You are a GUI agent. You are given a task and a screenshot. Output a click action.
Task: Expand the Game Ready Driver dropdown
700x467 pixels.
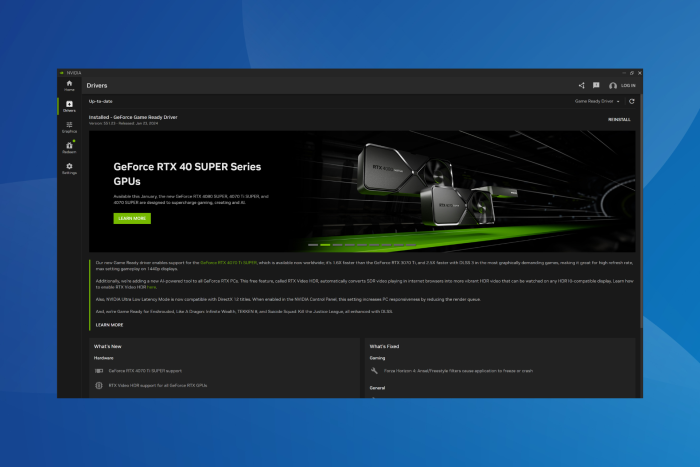[x=597, y=101]
